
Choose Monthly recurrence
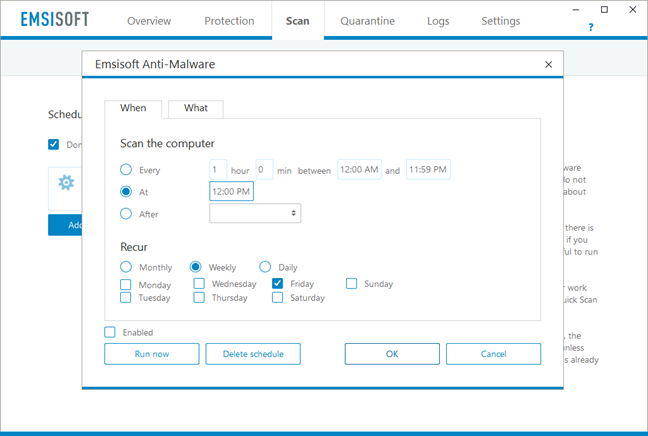coord(126,267)
